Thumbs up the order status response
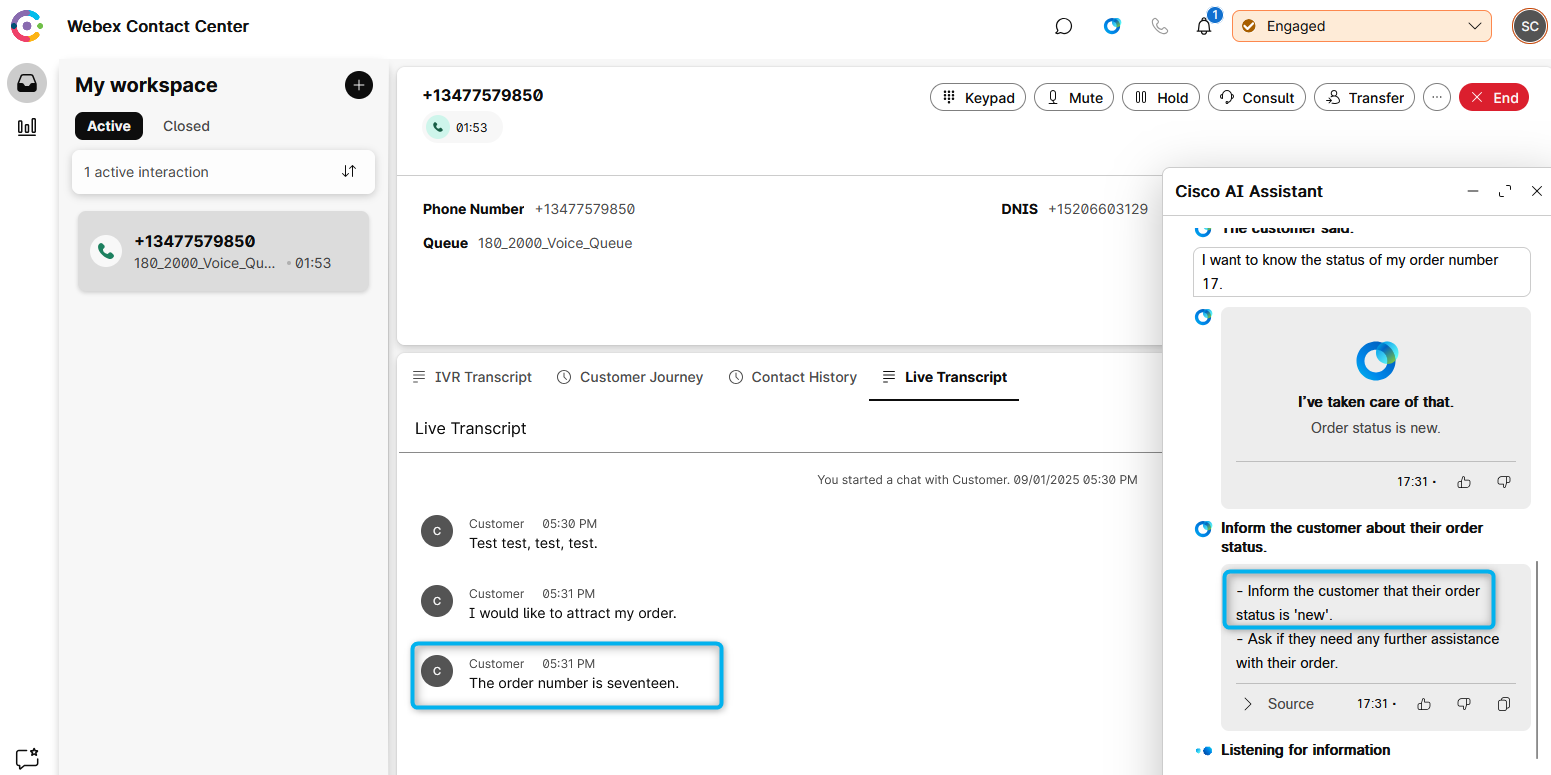 click(1464, 482)
